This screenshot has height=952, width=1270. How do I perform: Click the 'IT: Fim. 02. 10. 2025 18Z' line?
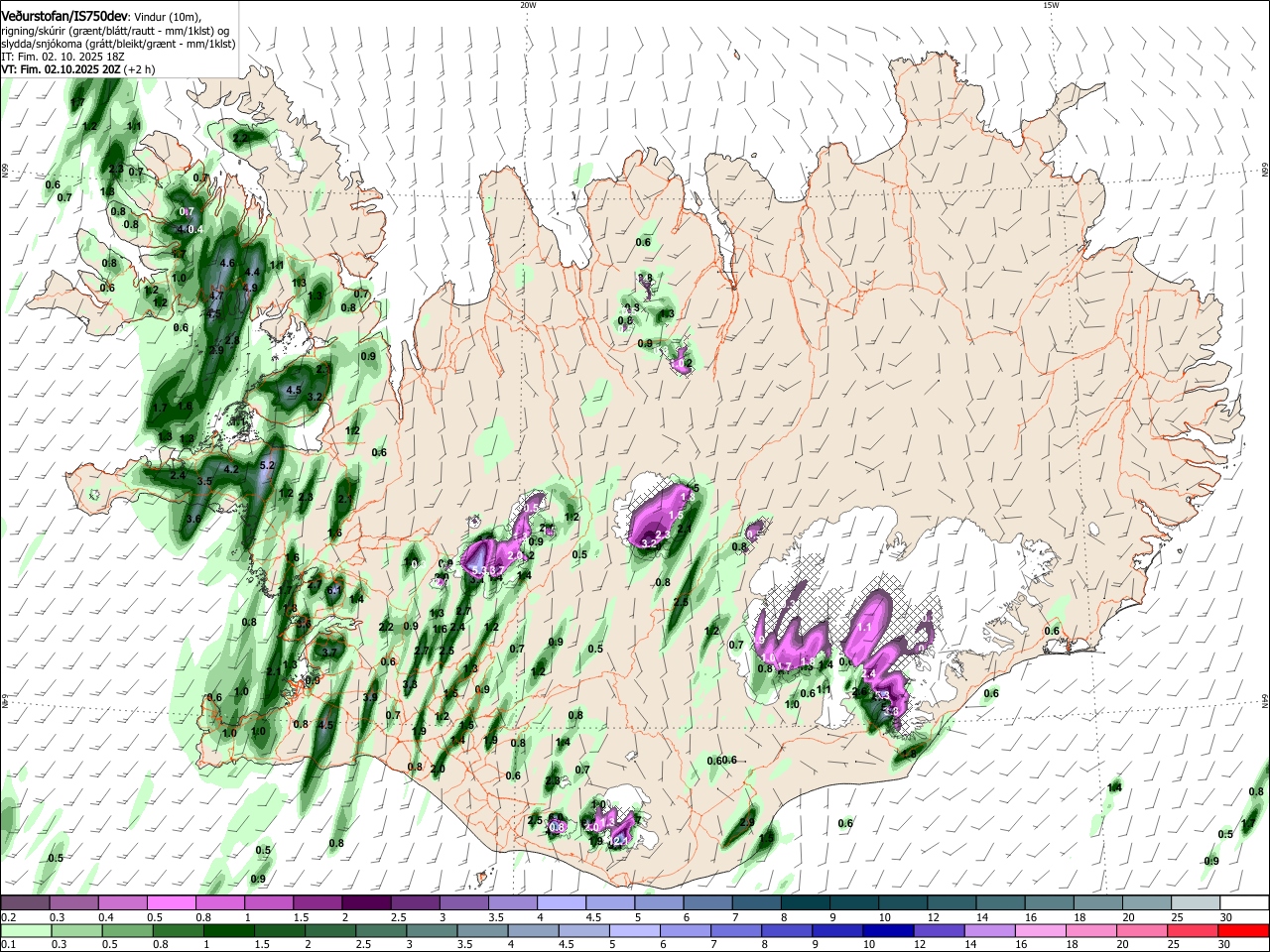62,58
